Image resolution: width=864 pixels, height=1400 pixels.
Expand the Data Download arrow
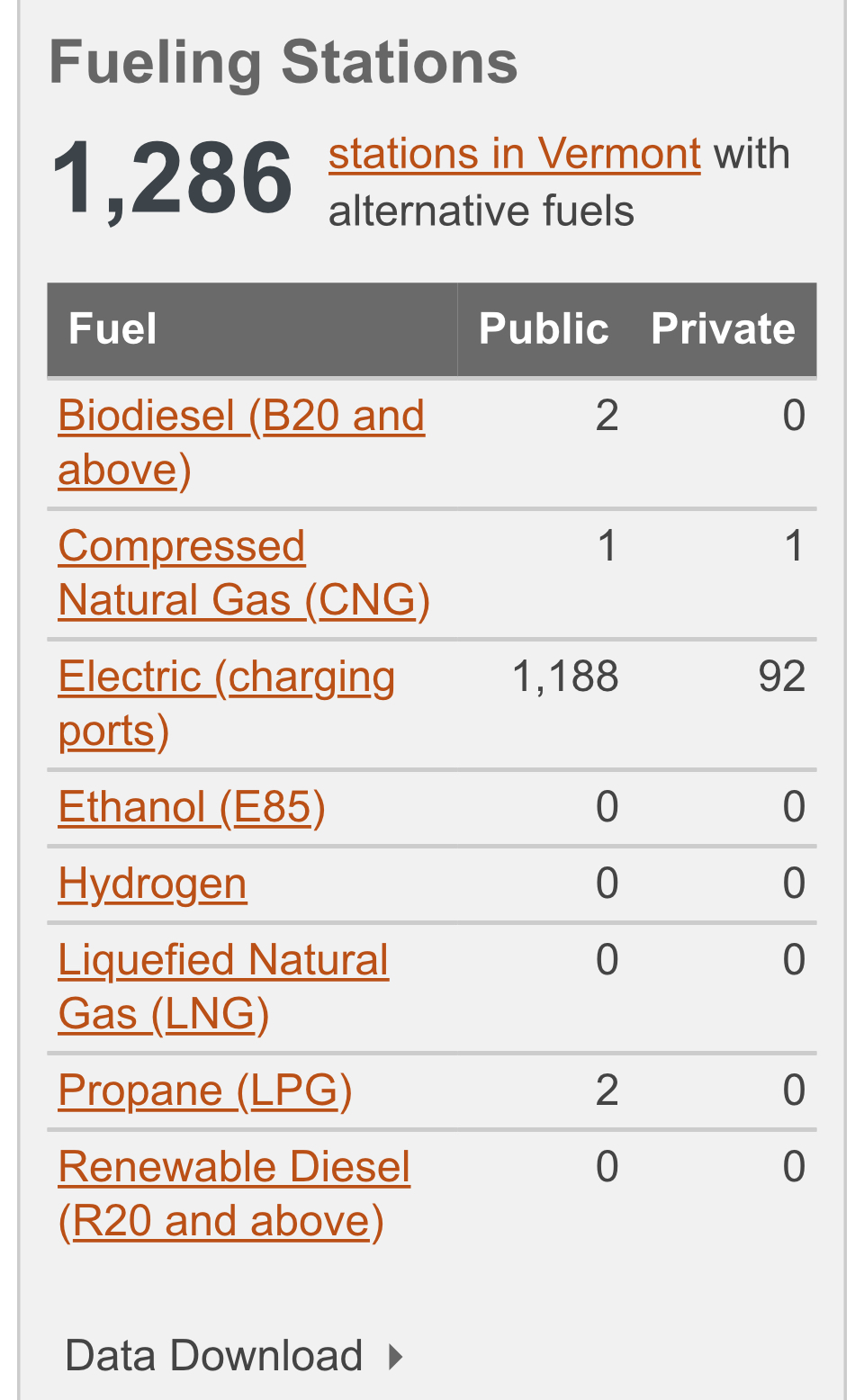[x=395, y=1356]
